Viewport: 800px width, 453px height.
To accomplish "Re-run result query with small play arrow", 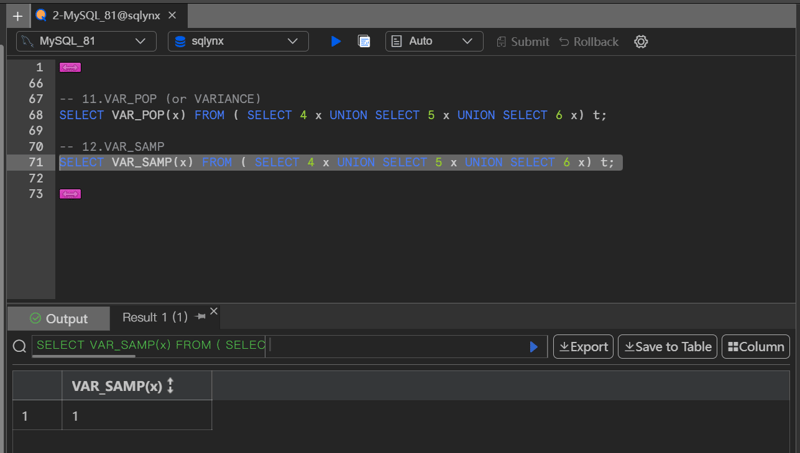I will [534, 347].
